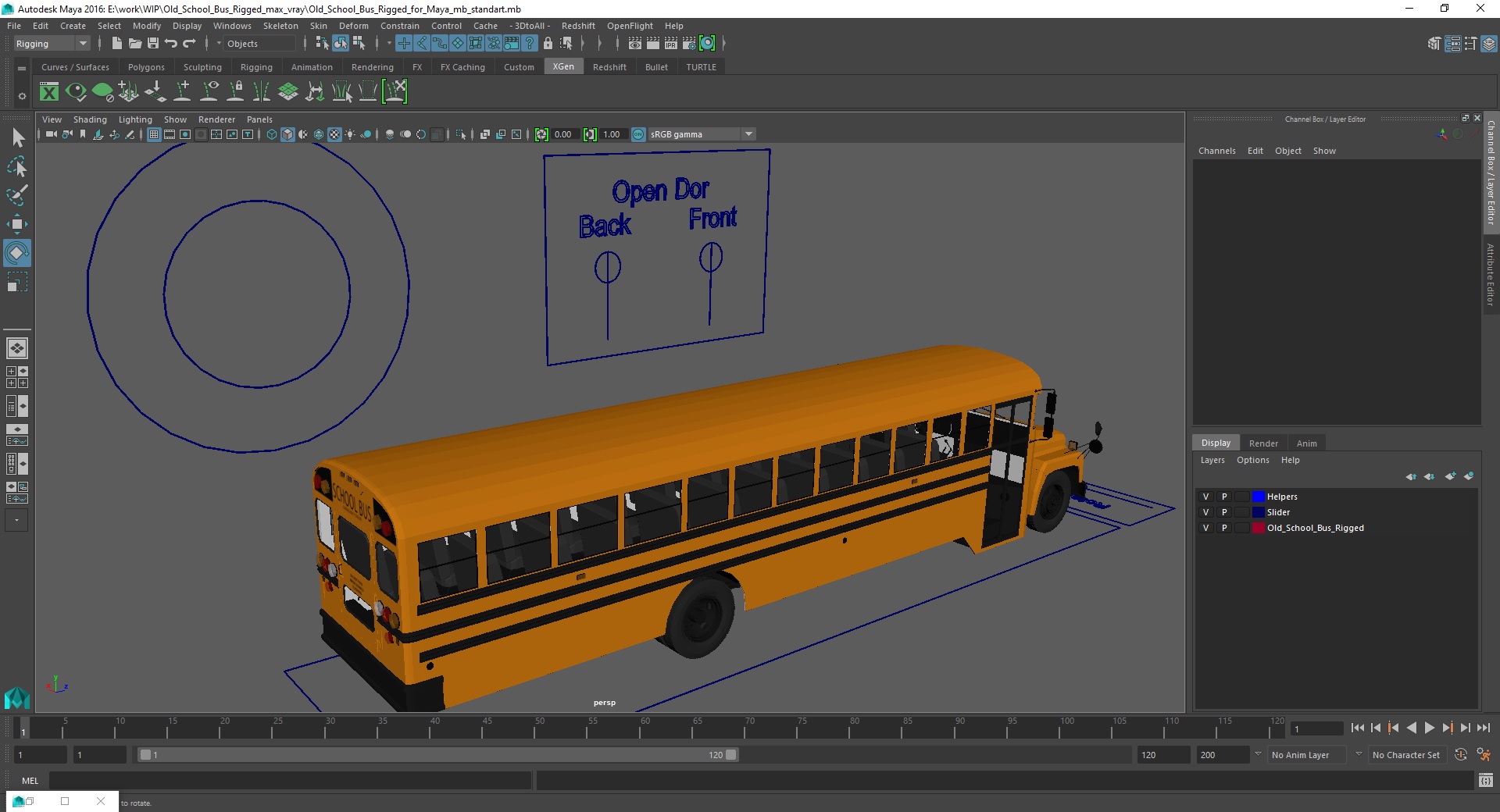Click the New Scene icon
This screenshot has height=812, width=1500.
(x=116, y=44)
